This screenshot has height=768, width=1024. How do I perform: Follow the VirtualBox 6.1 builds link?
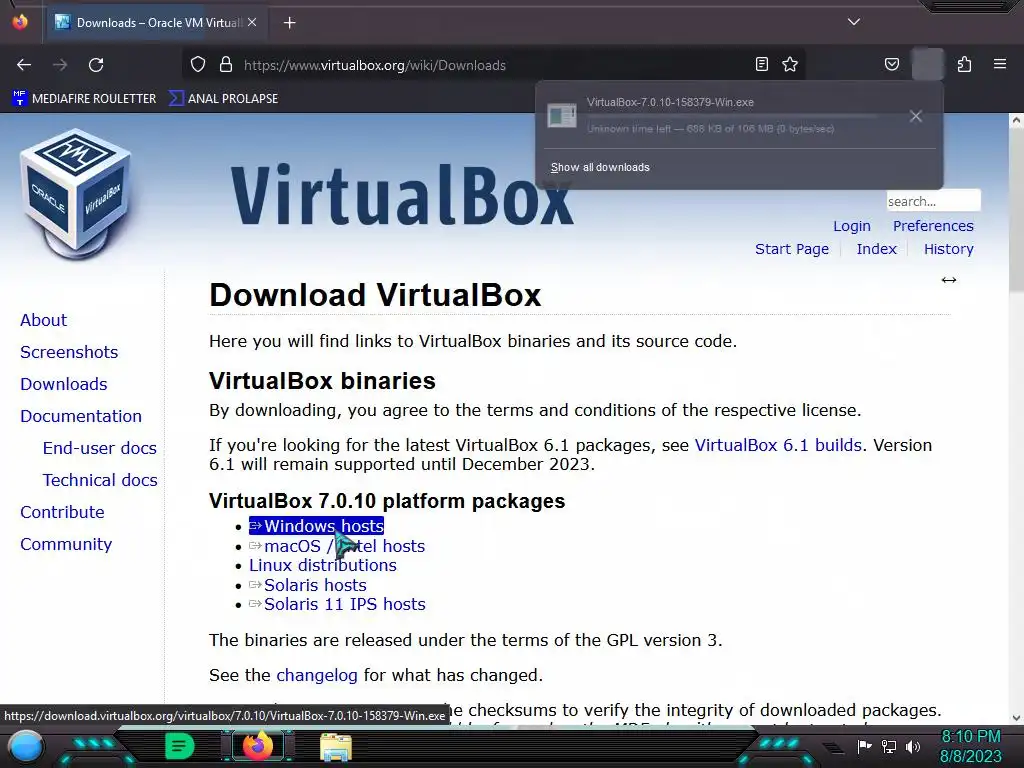(778, 445)
